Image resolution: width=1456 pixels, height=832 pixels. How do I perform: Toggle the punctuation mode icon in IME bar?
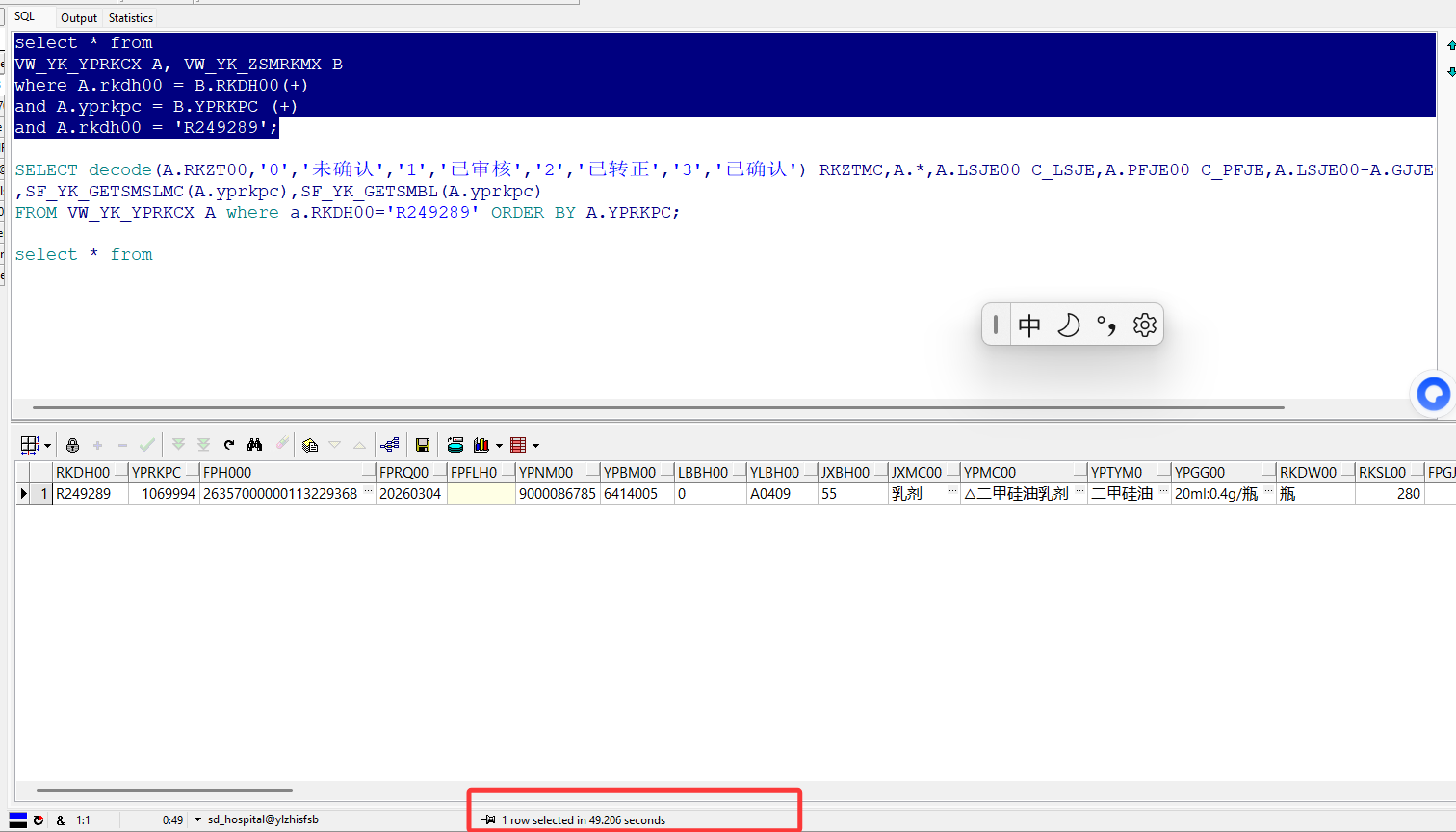(1106, 325)
